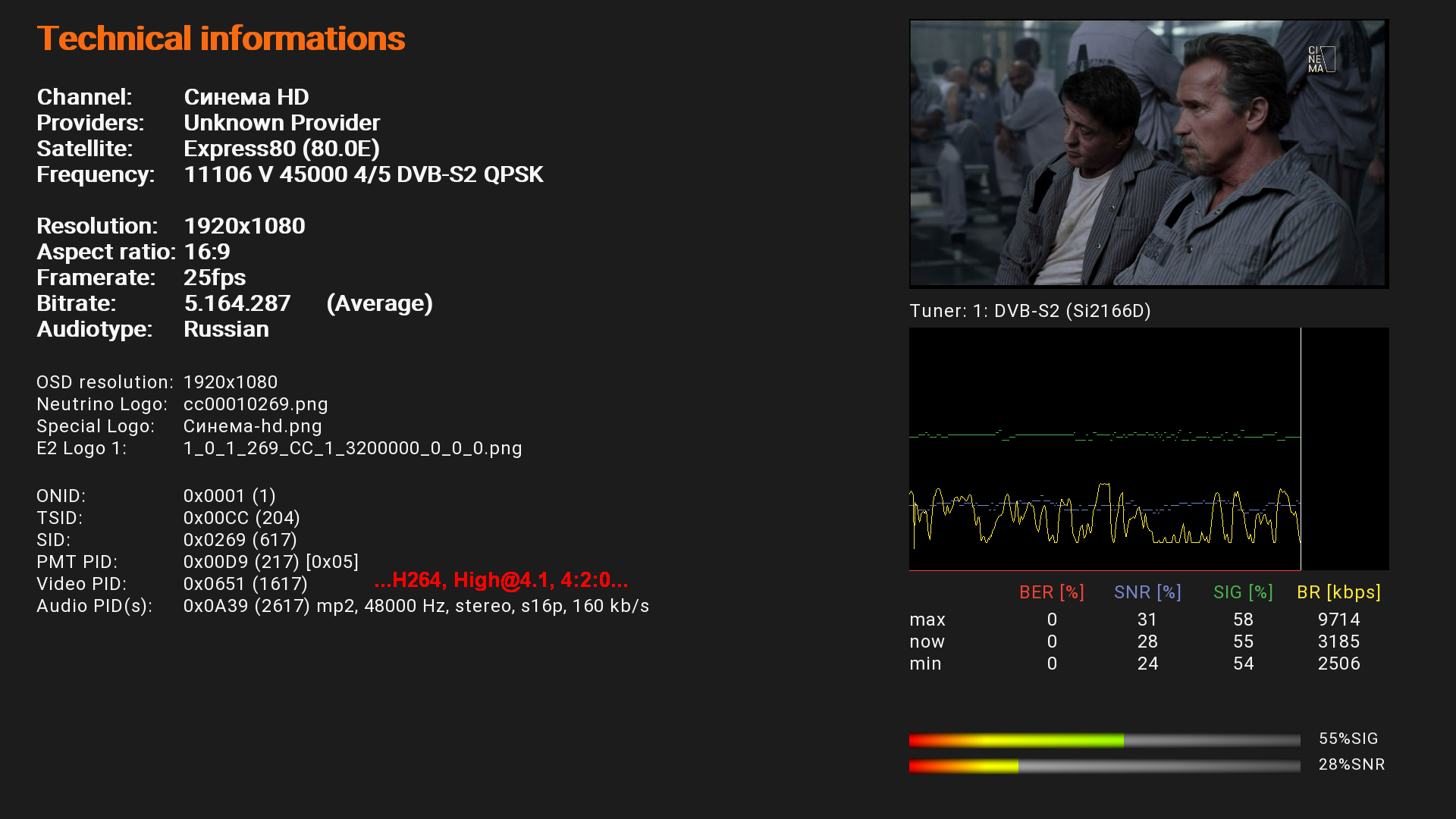This screenshot has width=1456, height=819.
Task: Click the SNR [%] column header
Action: click(x=1147, y=592)
